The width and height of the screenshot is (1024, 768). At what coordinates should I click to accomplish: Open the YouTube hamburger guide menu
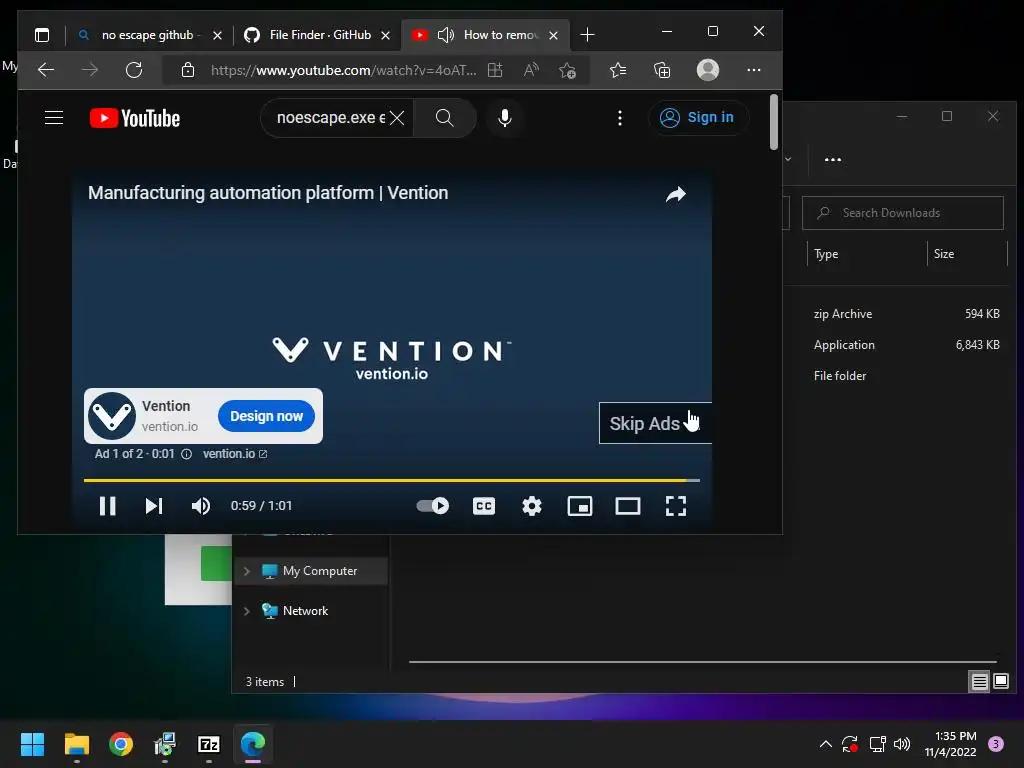[54, 118]
